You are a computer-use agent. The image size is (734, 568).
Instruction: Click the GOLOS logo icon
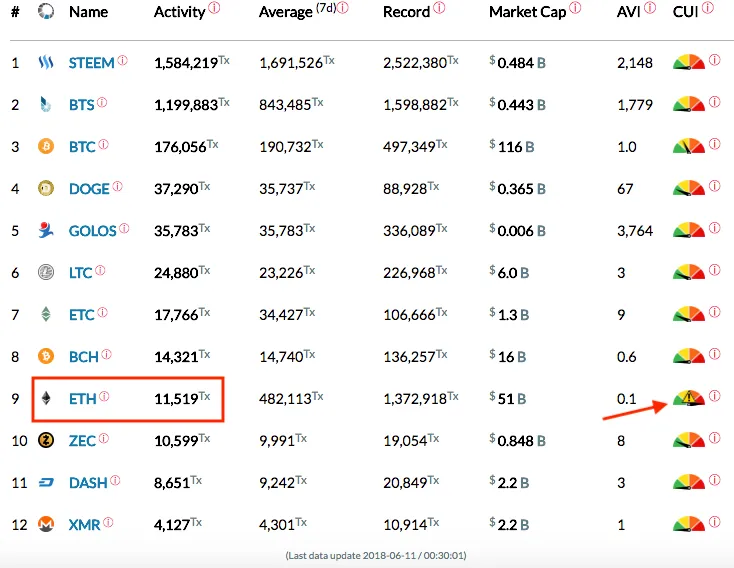46,230
